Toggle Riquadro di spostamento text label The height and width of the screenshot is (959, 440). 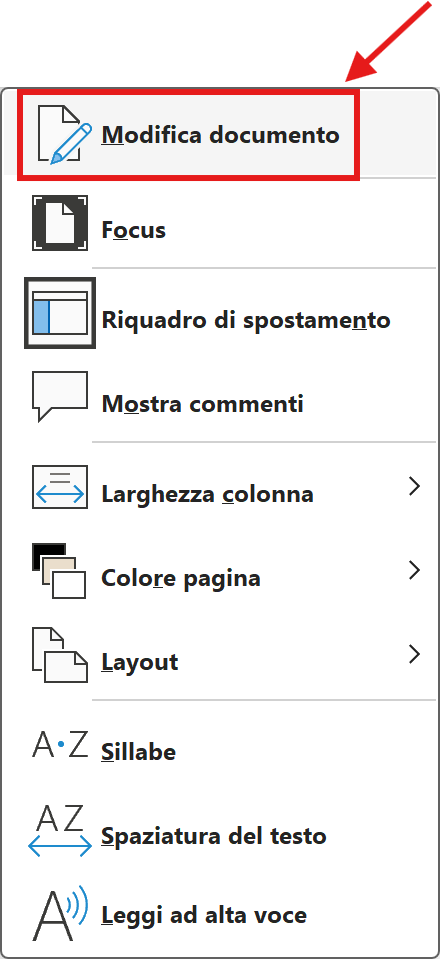[245, 320]
